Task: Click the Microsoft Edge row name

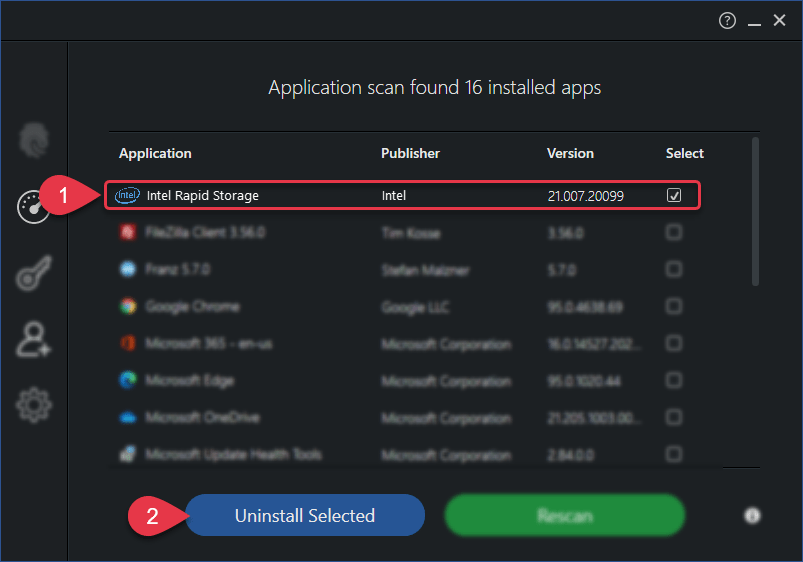Action: (190, 380)
